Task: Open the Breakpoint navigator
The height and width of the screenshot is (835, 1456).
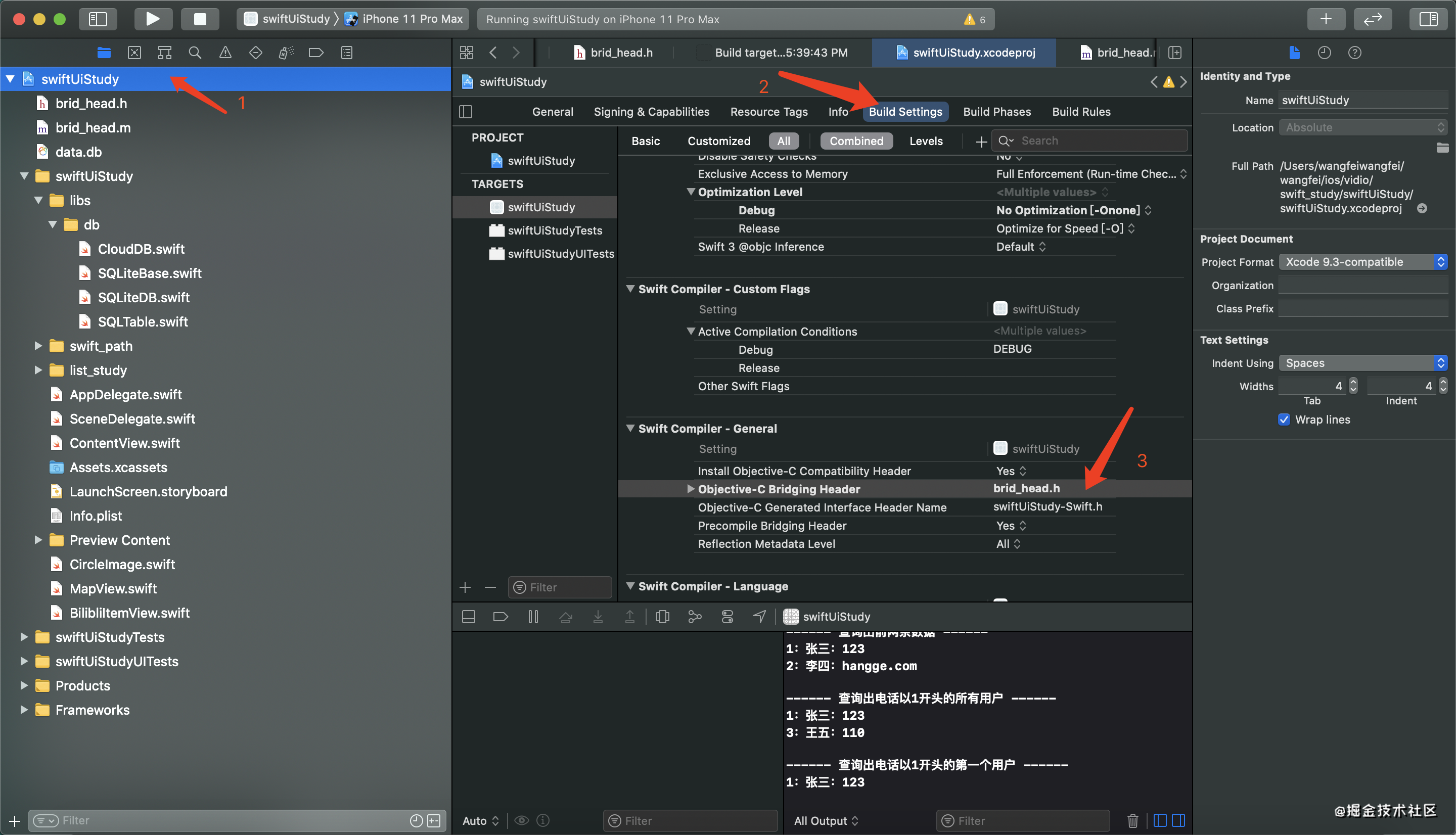Action: pyautogui.click(x=316, y=53)
